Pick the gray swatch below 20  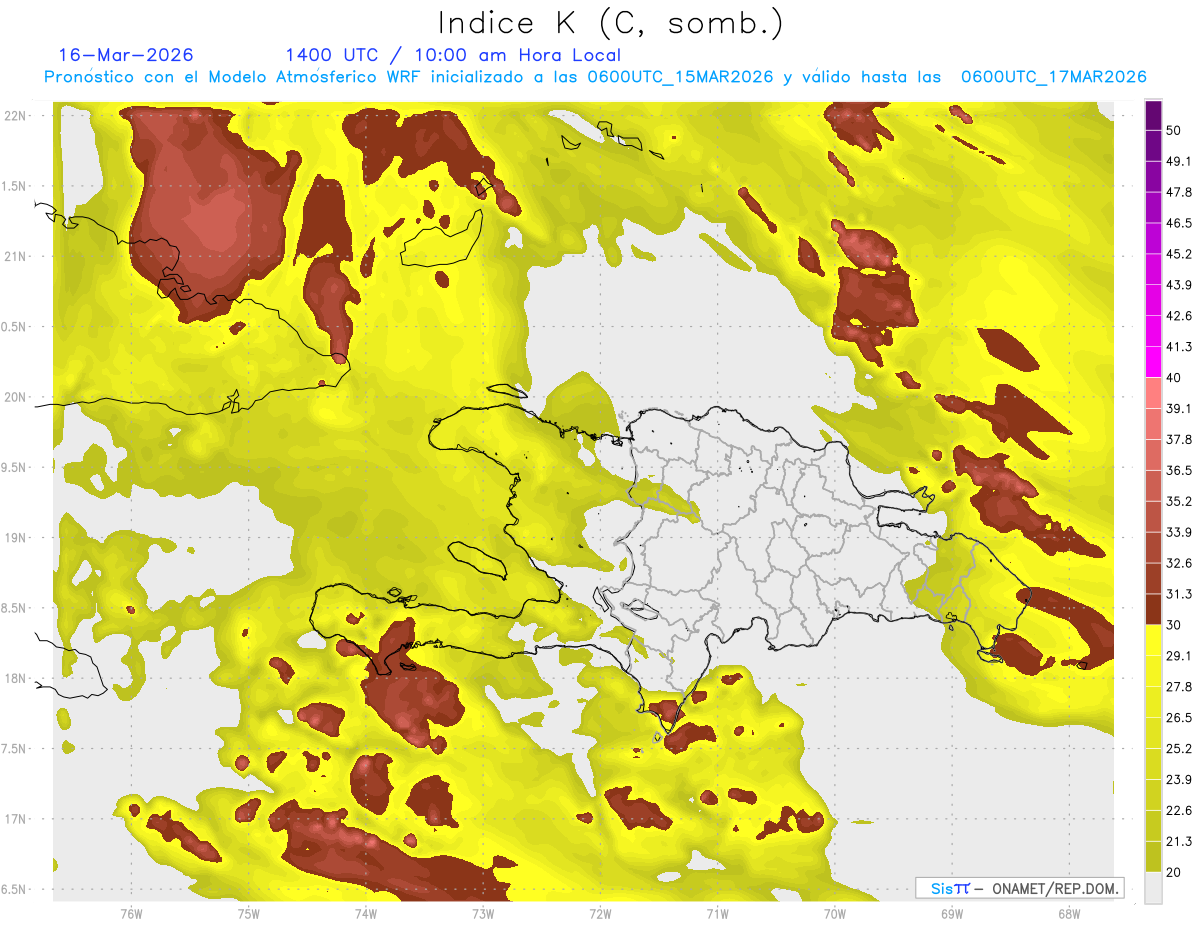pyautogui.click(x=1153, y=888)
